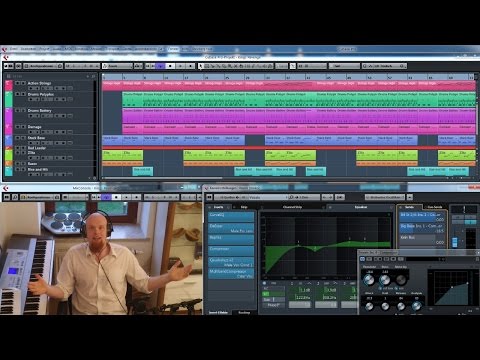Screen dimensions: 480x360
Task: Mute the Drums Polyplex track
Action: pos(17,94)
